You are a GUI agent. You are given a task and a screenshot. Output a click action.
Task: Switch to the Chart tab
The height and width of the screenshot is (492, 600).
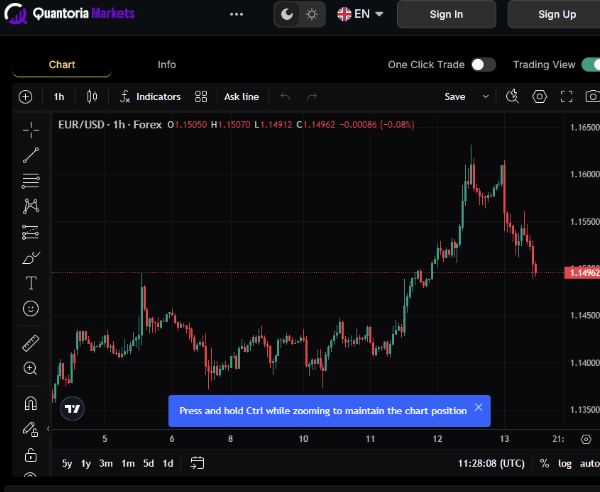[x=62, y=65]
